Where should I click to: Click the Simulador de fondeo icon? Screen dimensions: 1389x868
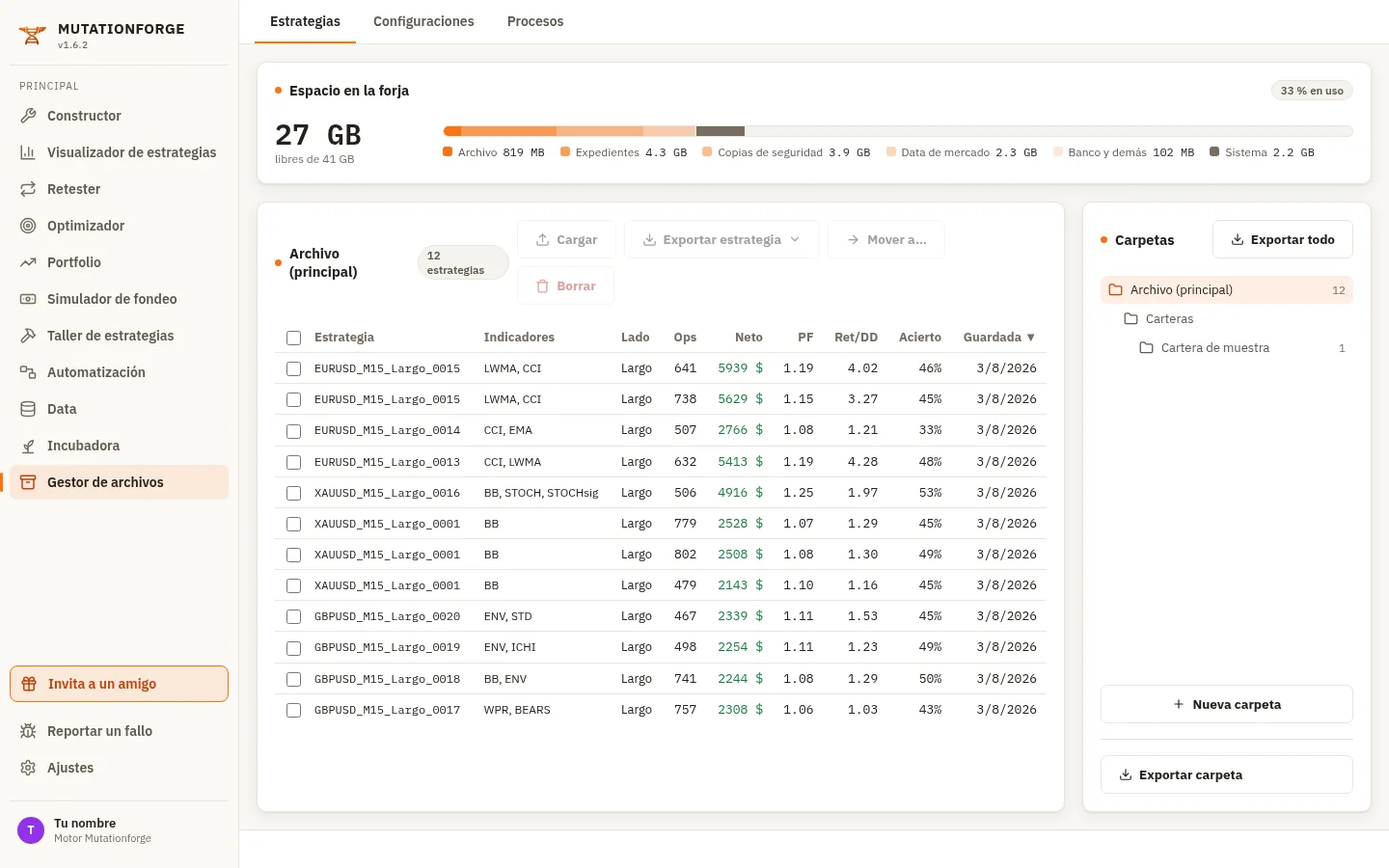28,299
